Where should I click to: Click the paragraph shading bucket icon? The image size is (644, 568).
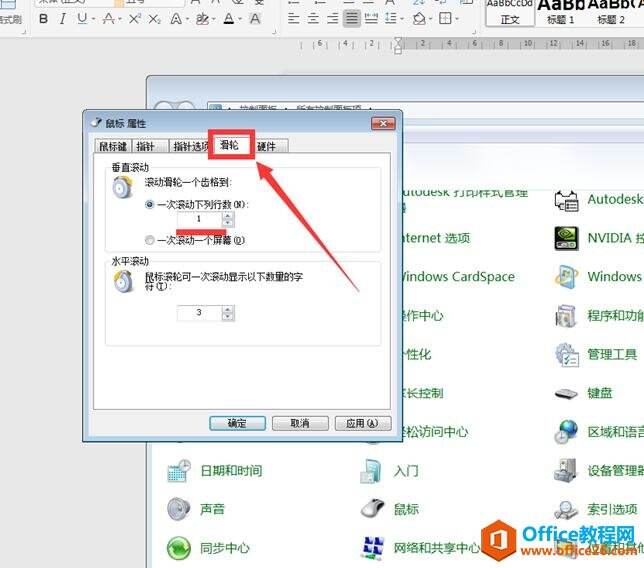(419, 18)
